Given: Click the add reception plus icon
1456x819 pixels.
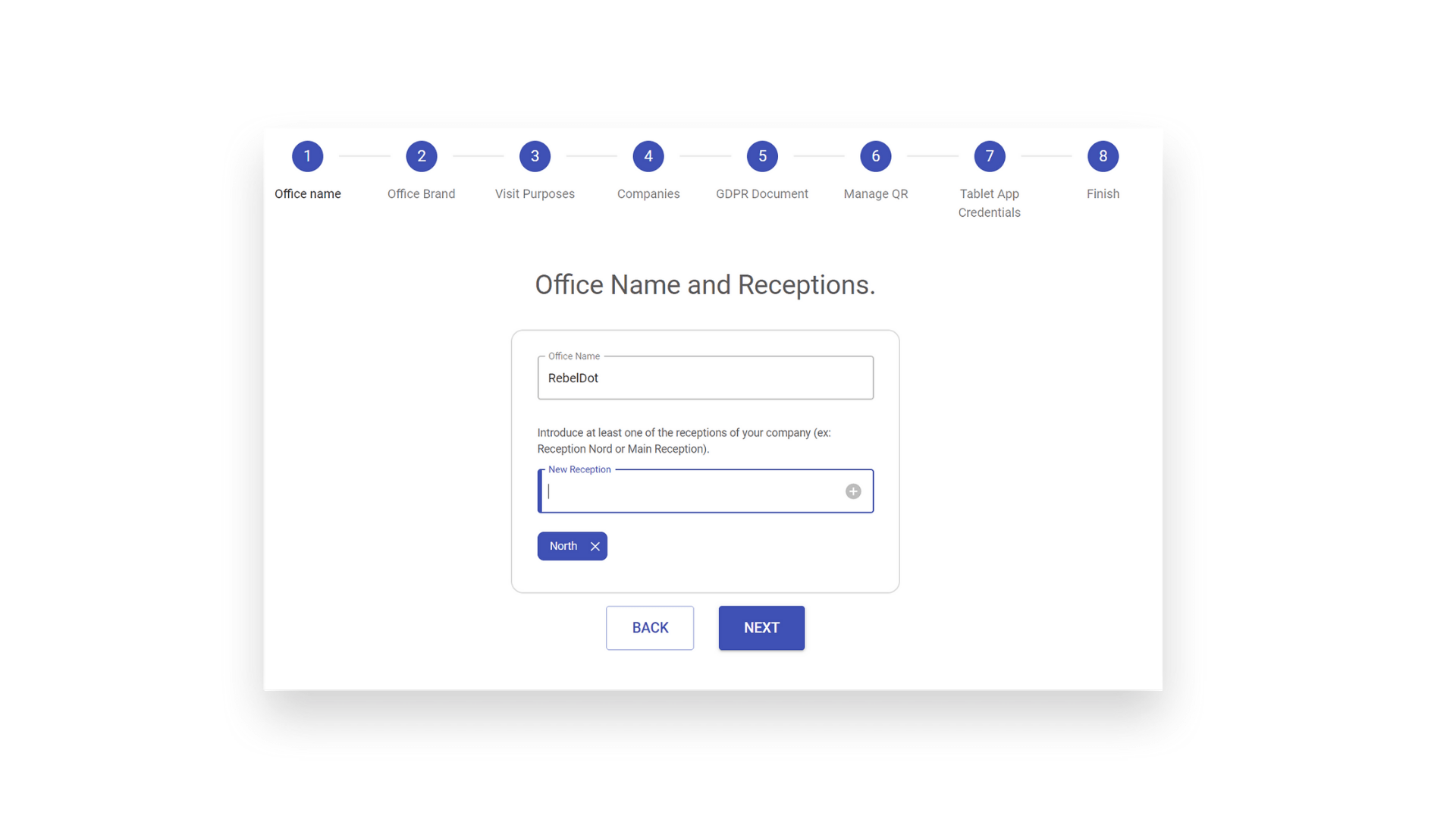Looking at the screenshot, I should pyautogui.click(x=853, y=491).
